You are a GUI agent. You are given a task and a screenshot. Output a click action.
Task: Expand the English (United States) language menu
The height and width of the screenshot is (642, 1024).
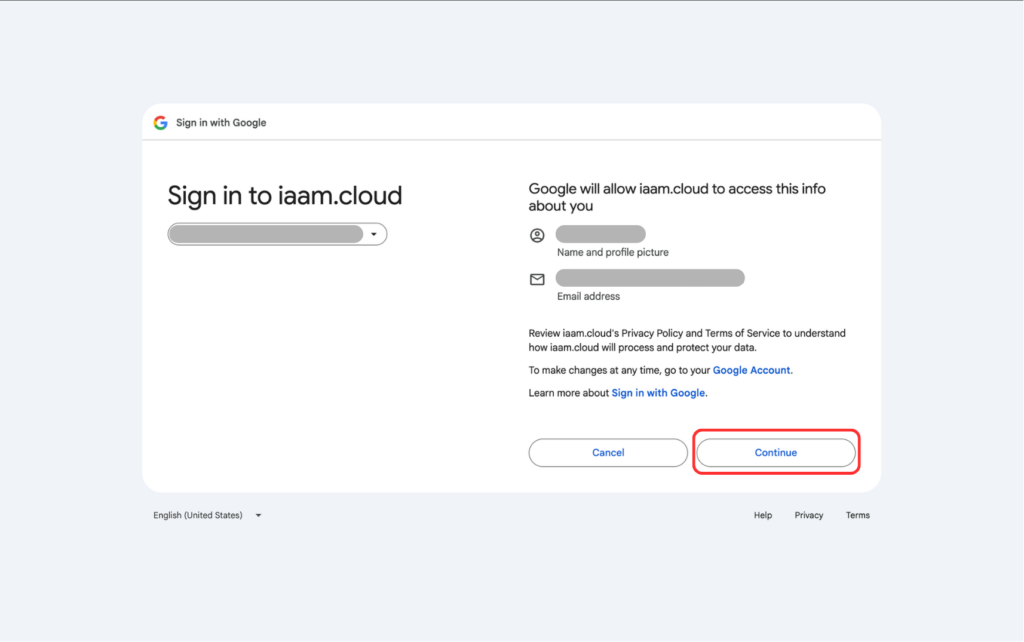point(207,515)
